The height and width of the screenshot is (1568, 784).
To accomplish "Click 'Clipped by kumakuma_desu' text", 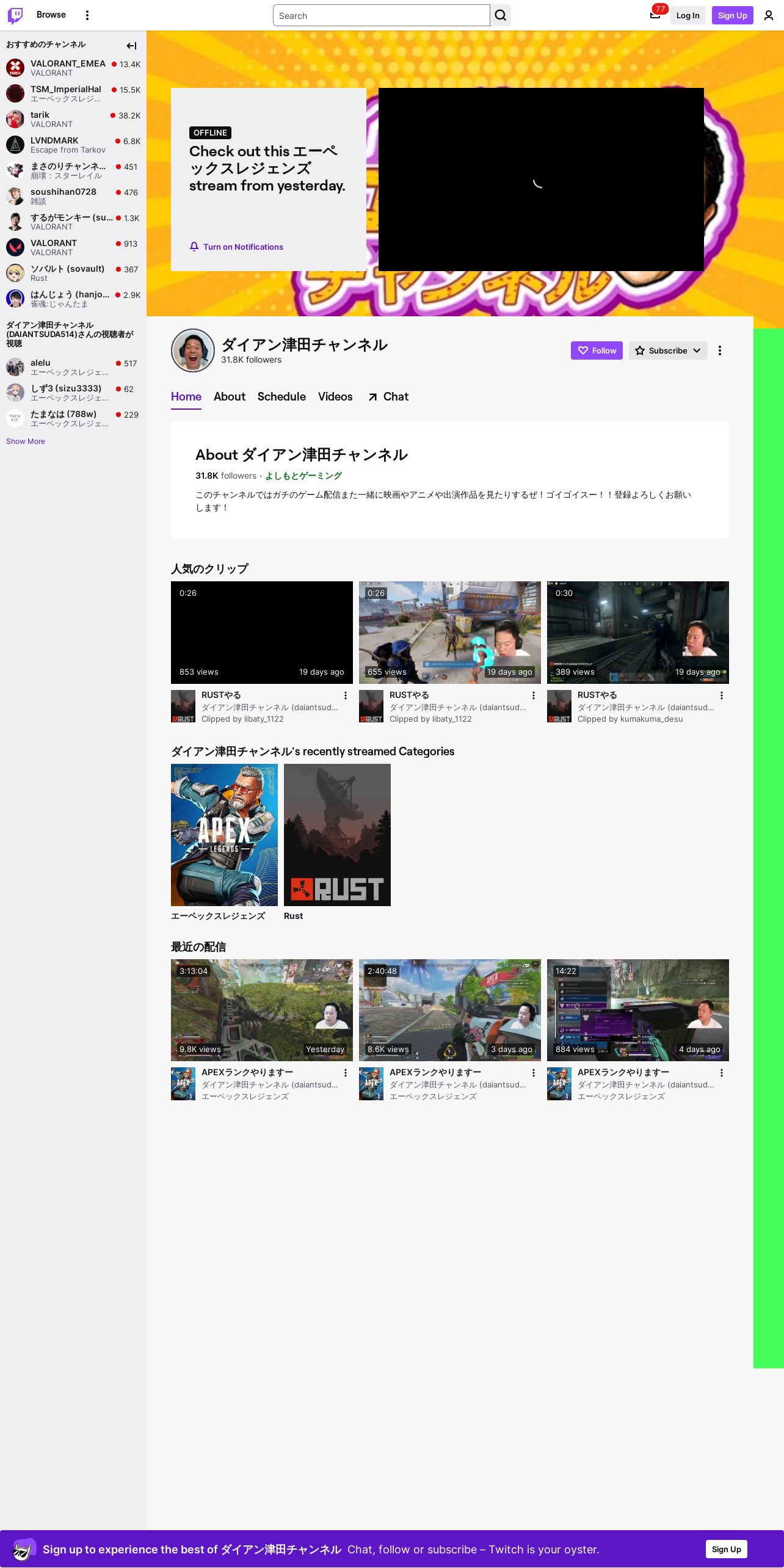I will [630, 719].
